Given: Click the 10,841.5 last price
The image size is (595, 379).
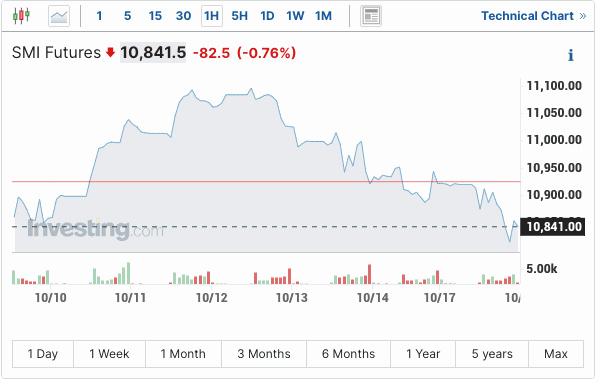Looking at the screenshot, I should pos(153,52).
